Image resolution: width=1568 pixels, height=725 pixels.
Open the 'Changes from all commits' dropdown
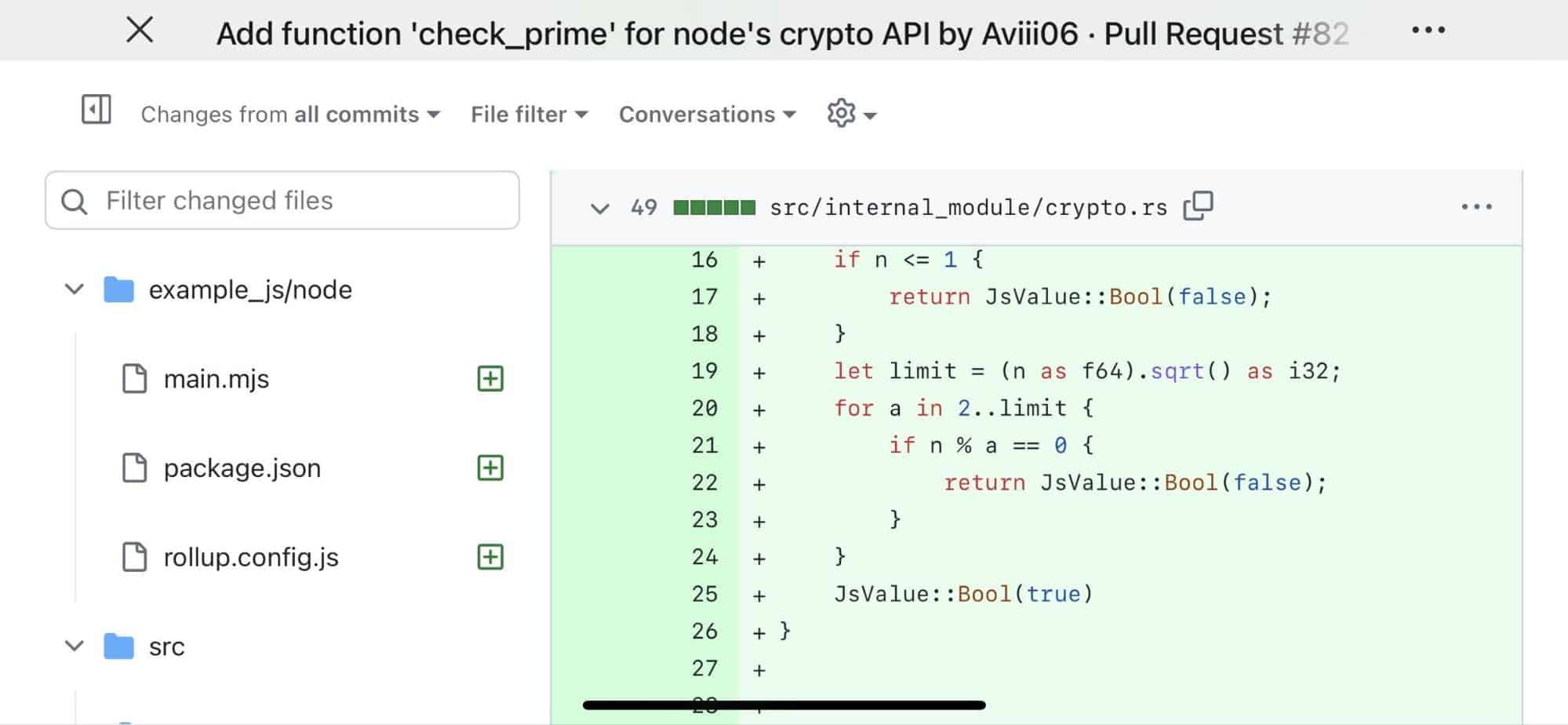(x=290, y=115)
